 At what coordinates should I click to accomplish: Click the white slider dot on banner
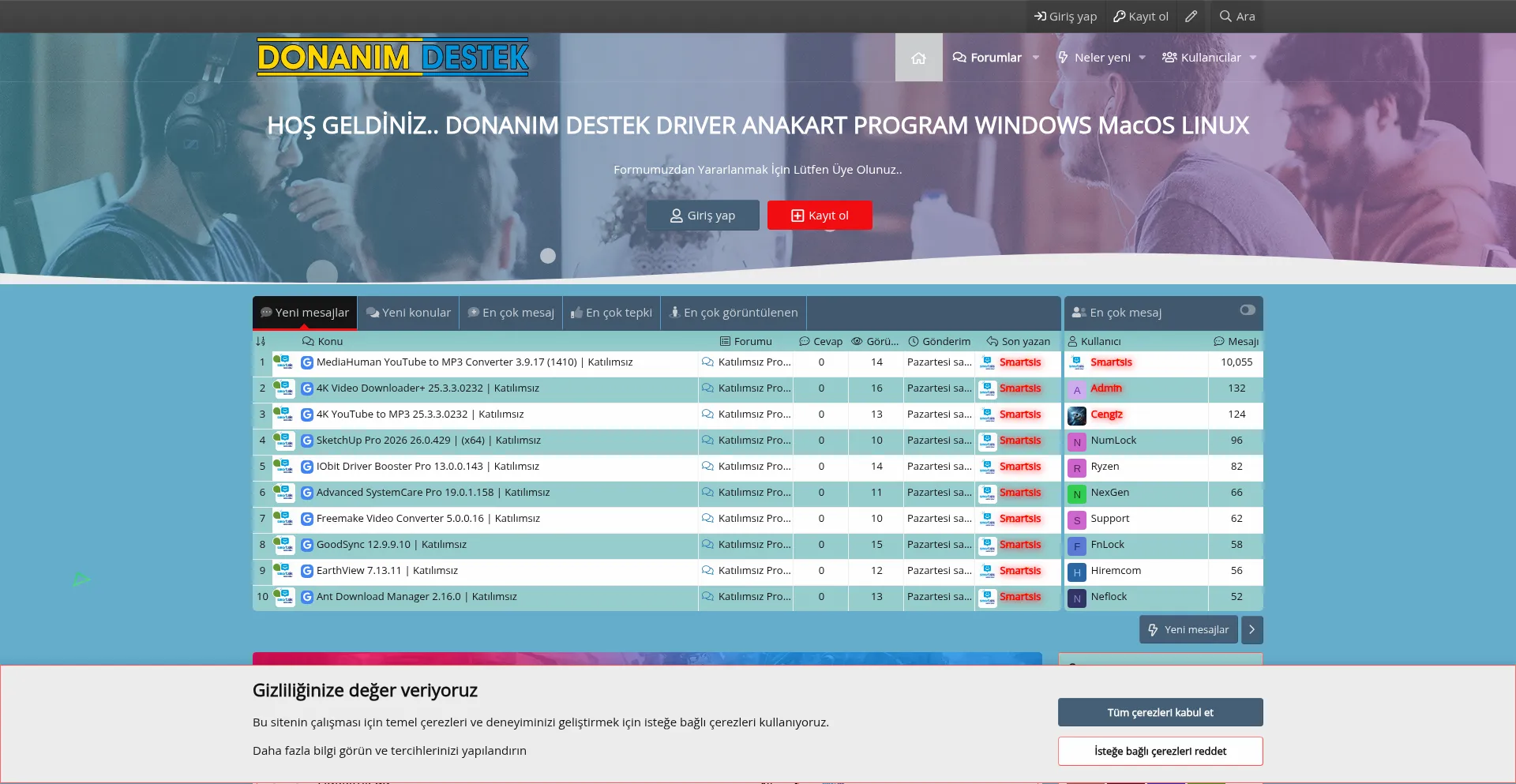tap(548, 256)
